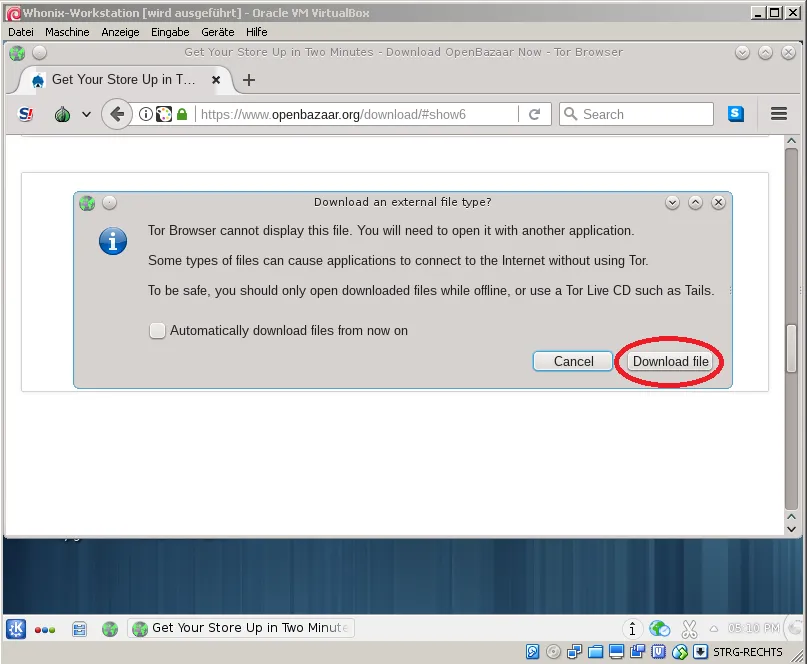Open the dialog window menu globe icon
Screen dimensions: 807x664
click(87, 203)
